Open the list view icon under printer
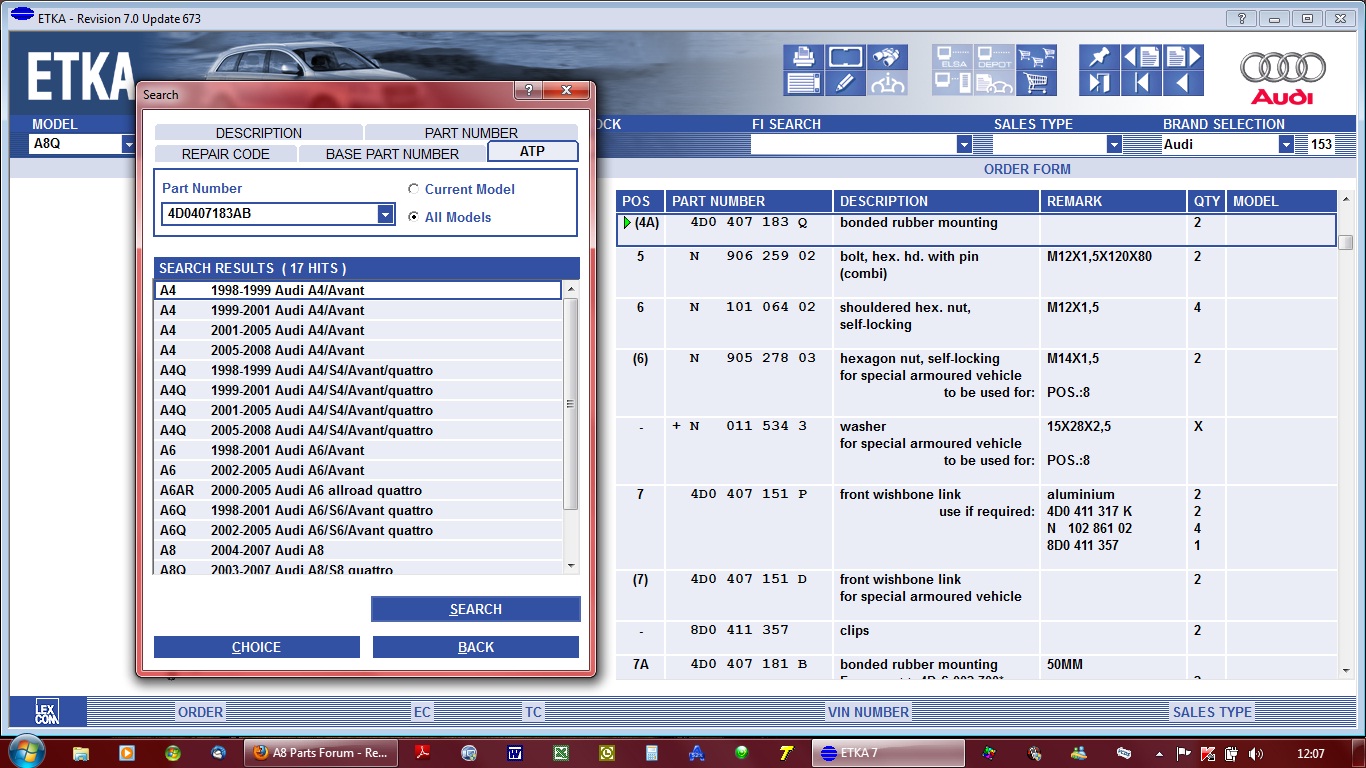 tap(803, 83)
